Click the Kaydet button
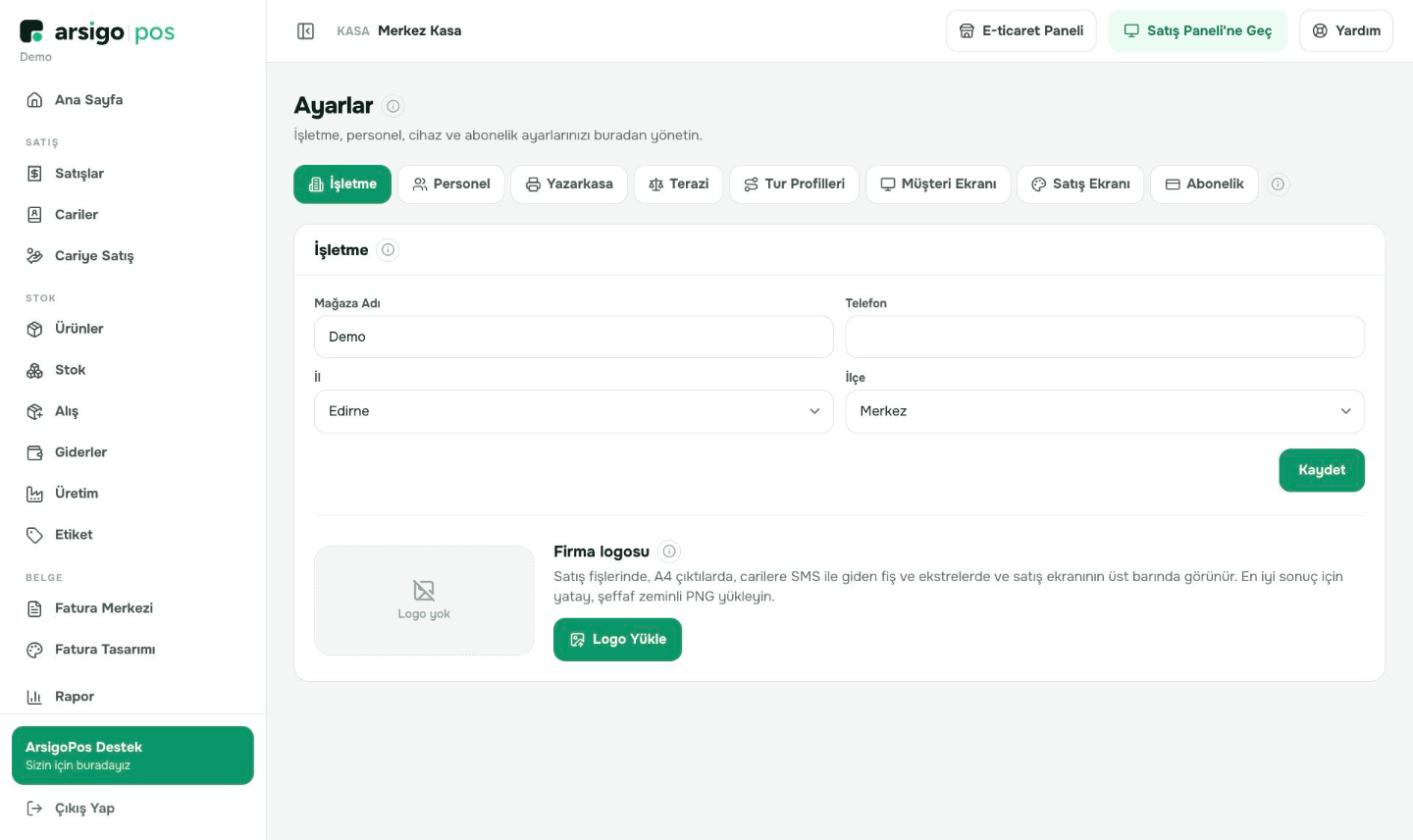 coord(1321,470)
